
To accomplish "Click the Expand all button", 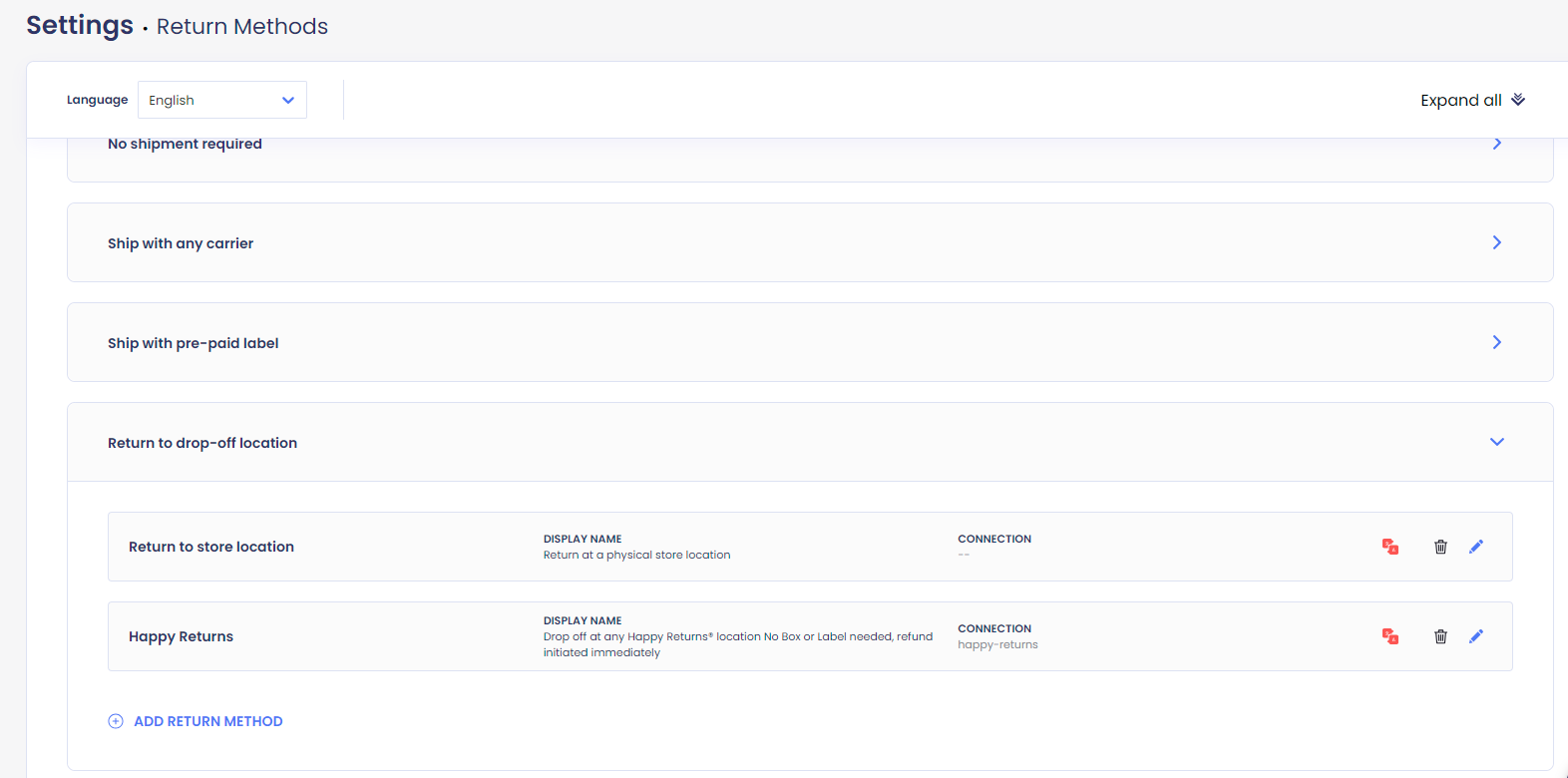I will (x=1473, y=100).
